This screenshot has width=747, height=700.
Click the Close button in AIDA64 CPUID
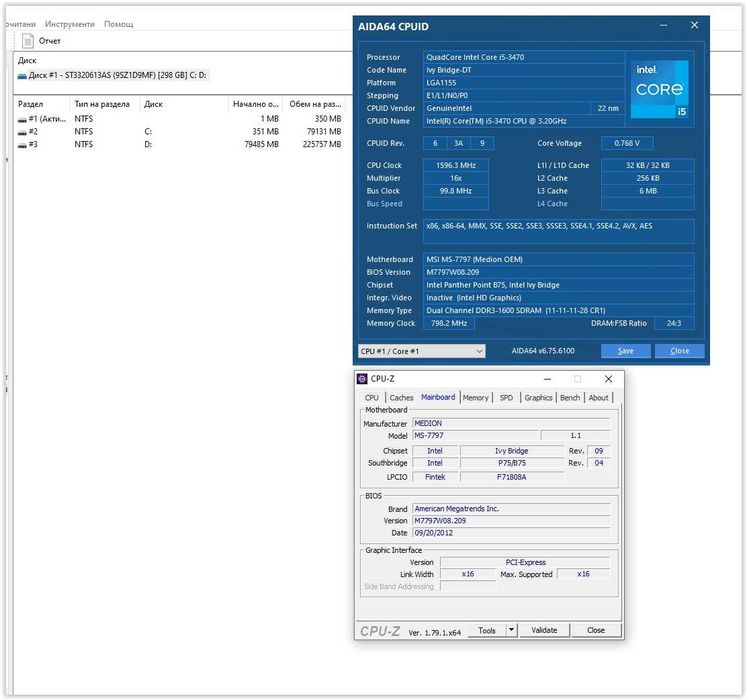(x=679, y=351)
